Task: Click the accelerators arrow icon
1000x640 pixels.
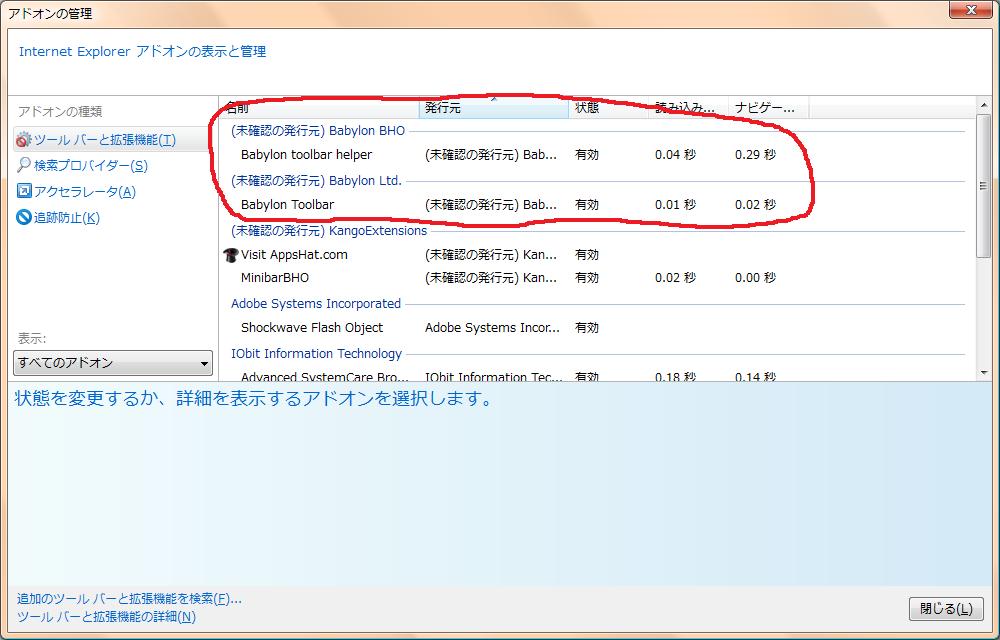Action: pyautogui.click(x=24, y=191)
